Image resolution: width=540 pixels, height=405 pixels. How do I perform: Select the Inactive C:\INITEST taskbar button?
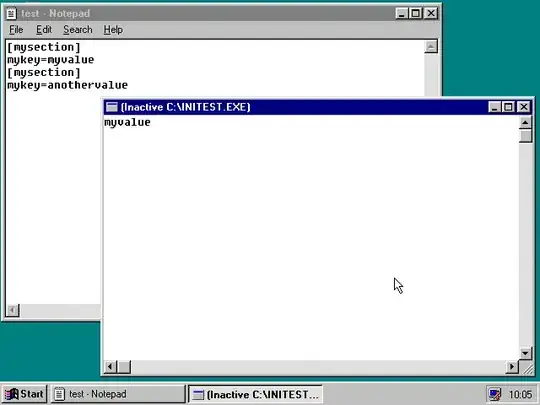[x=255, y=394]
